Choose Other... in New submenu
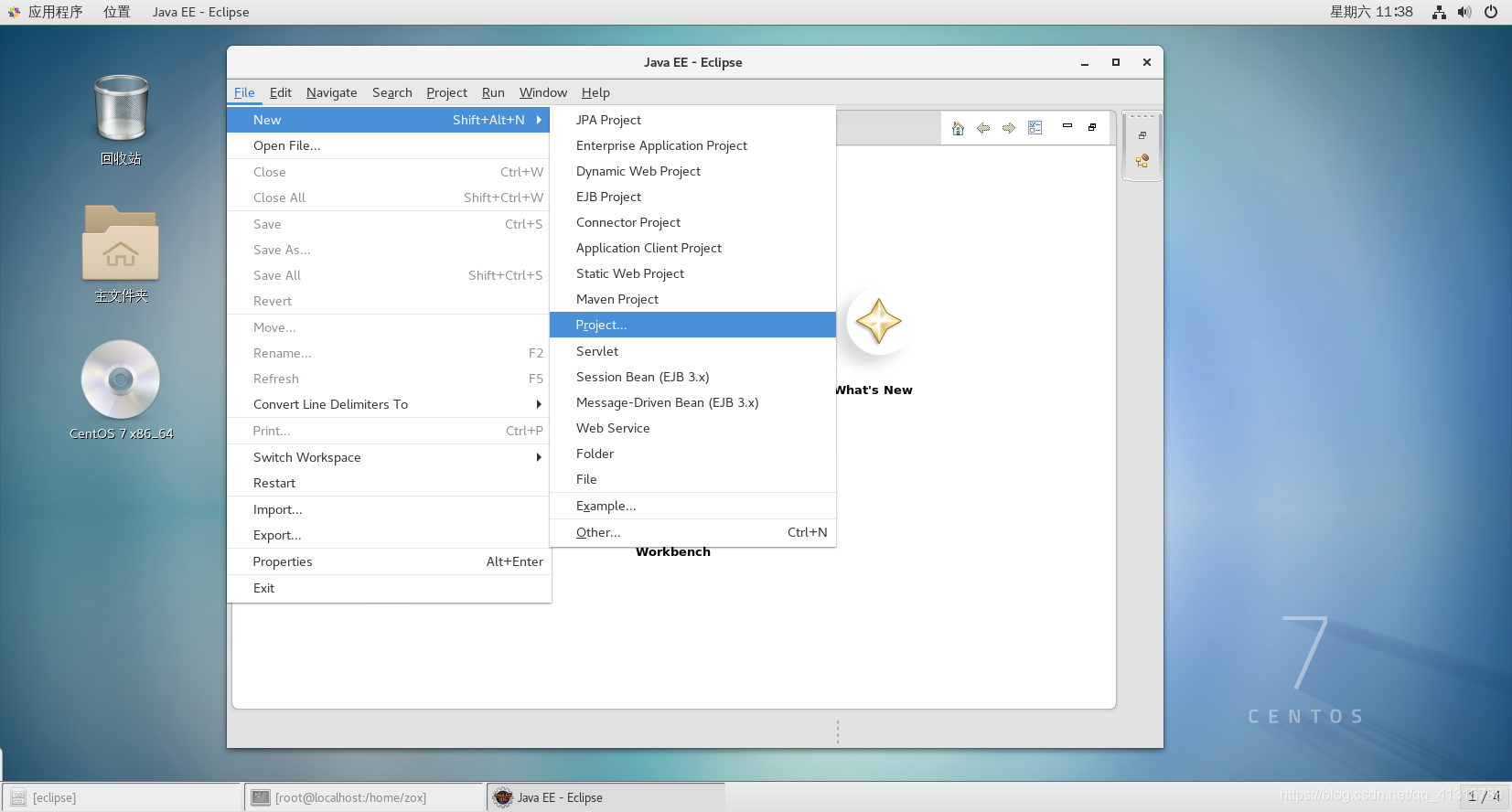 coord(692,532)
